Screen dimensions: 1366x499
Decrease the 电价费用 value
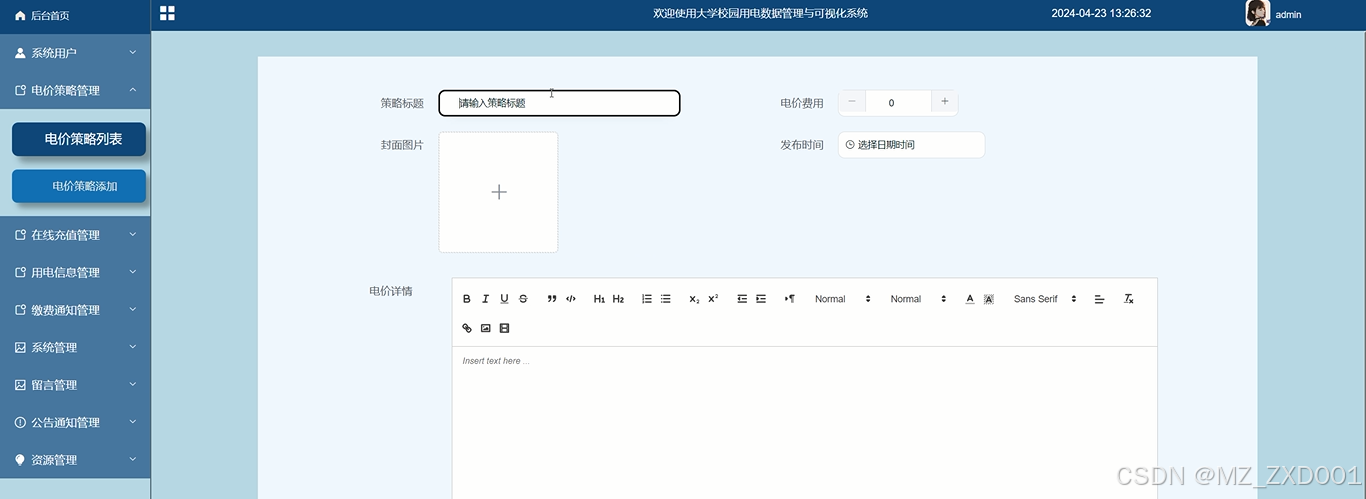point(852,102)
